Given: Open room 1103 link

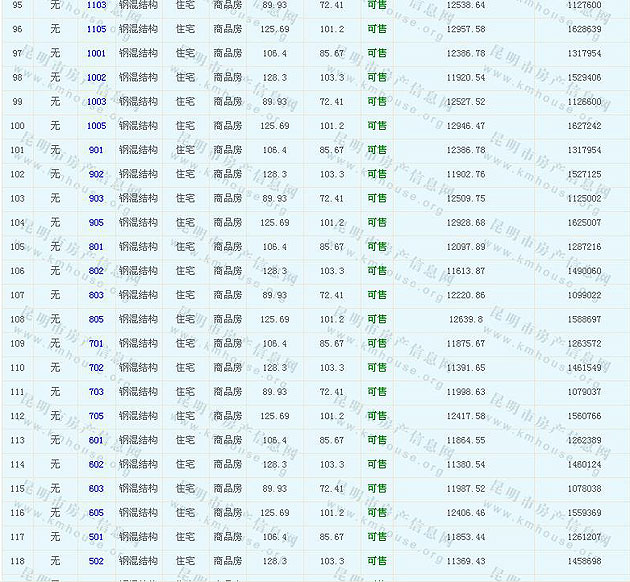Looking at the screenshot, I should (96, 5).
